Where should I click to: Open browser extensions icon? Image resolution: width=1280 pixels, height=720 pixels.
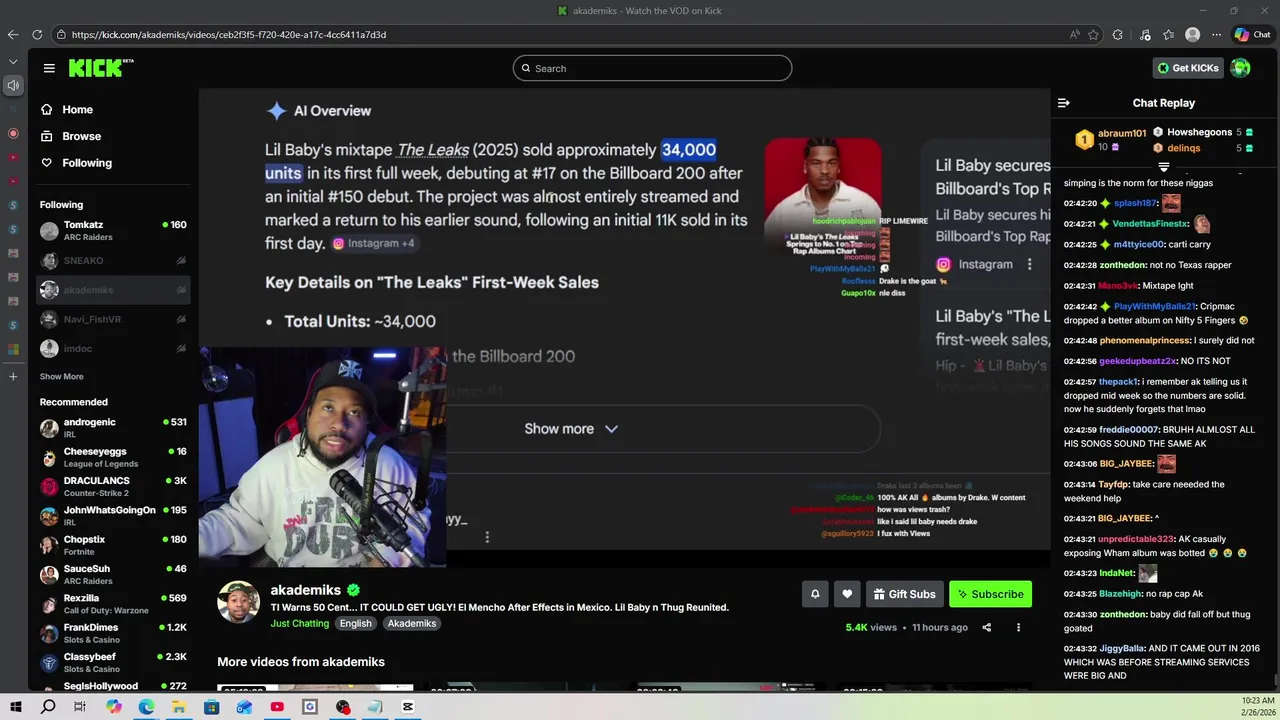1117,35
